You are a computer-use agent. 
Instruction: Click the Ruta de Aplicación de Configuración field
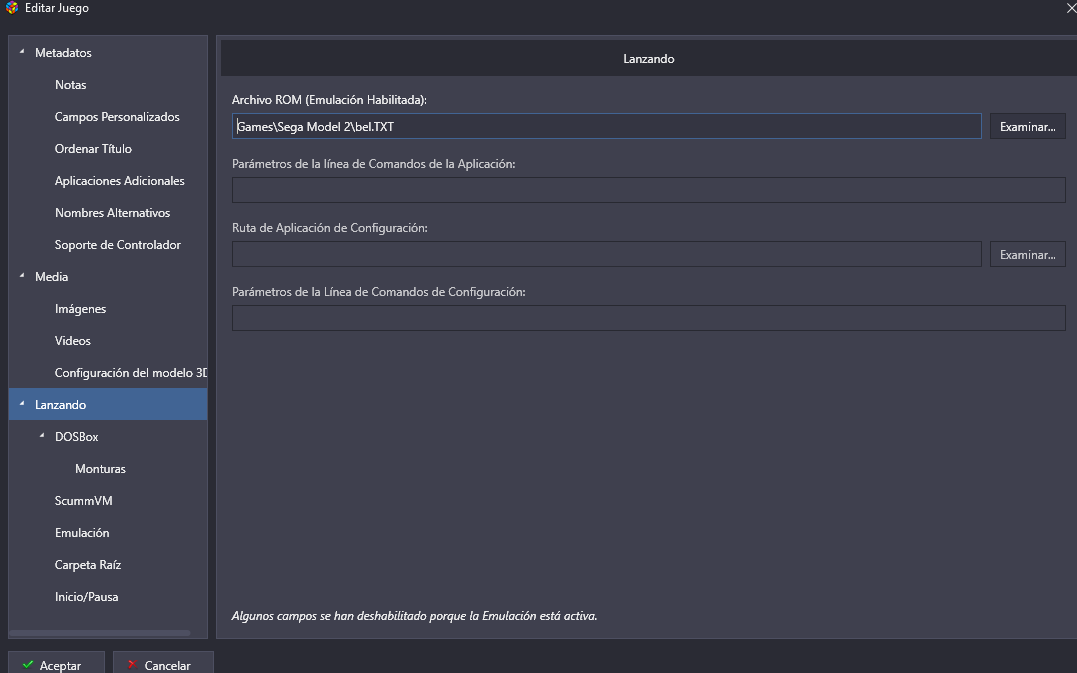click(x=606, y=254)
